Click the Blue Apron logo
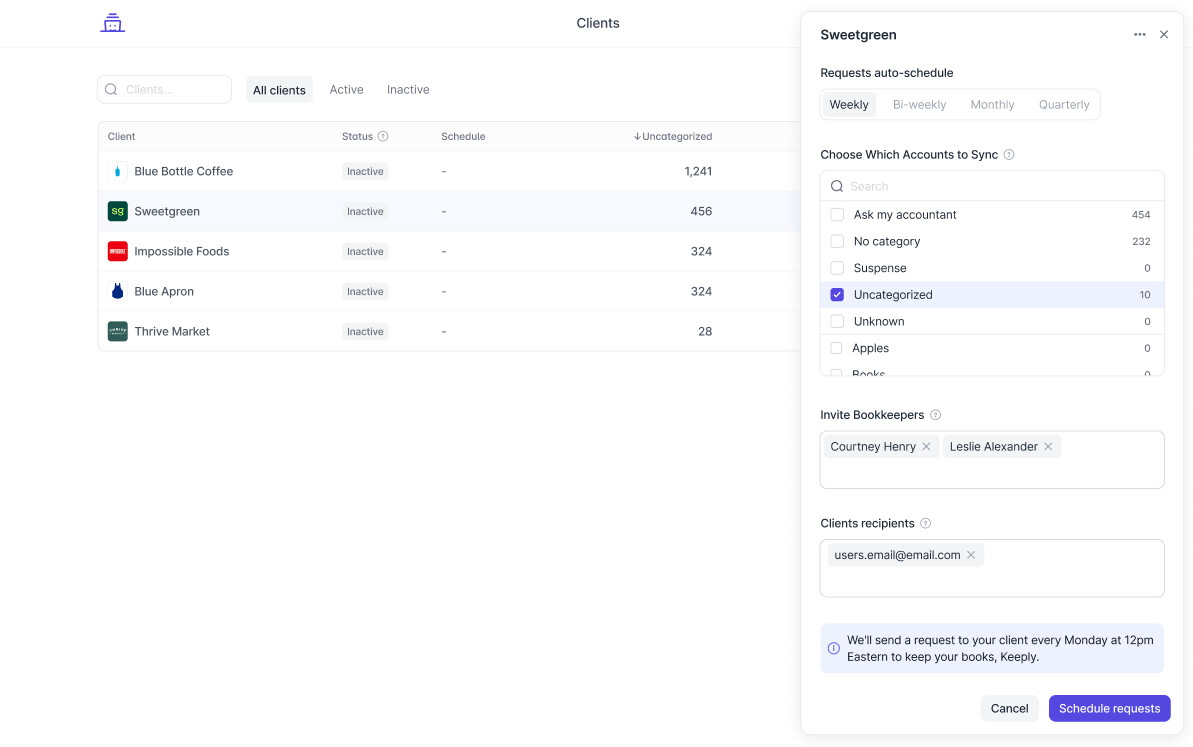Viewport: 1193px width, 747px height. tap(117, 291)
